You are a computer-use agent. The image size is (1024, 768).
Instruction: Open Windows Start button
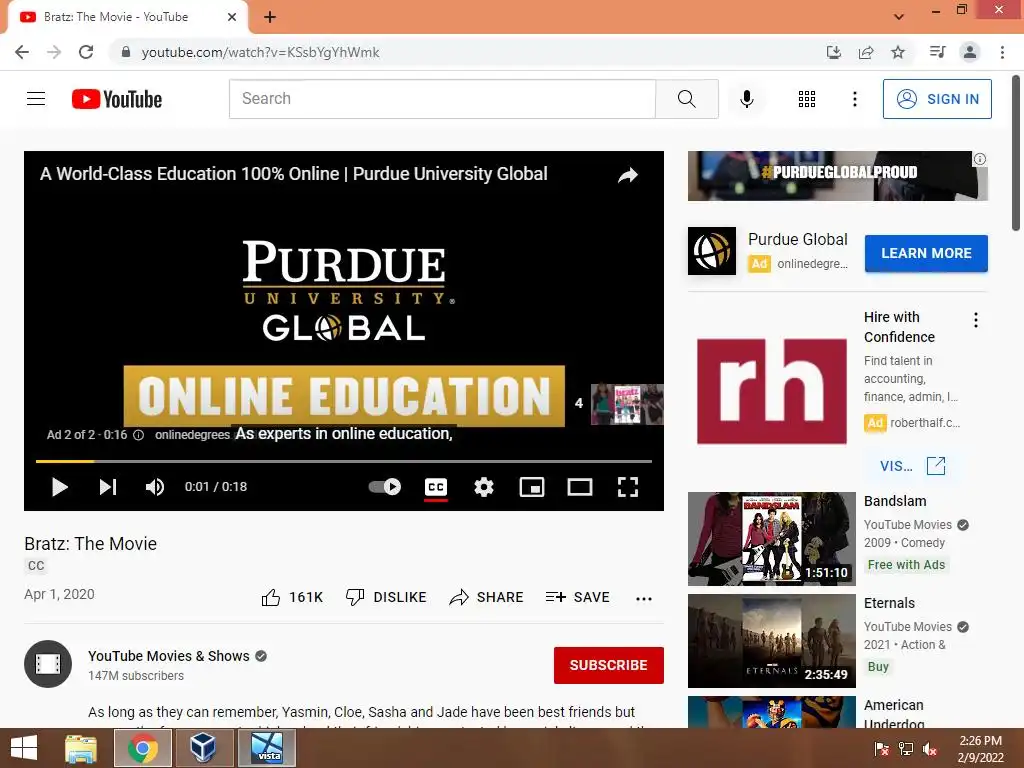click(x=24, y=748)
